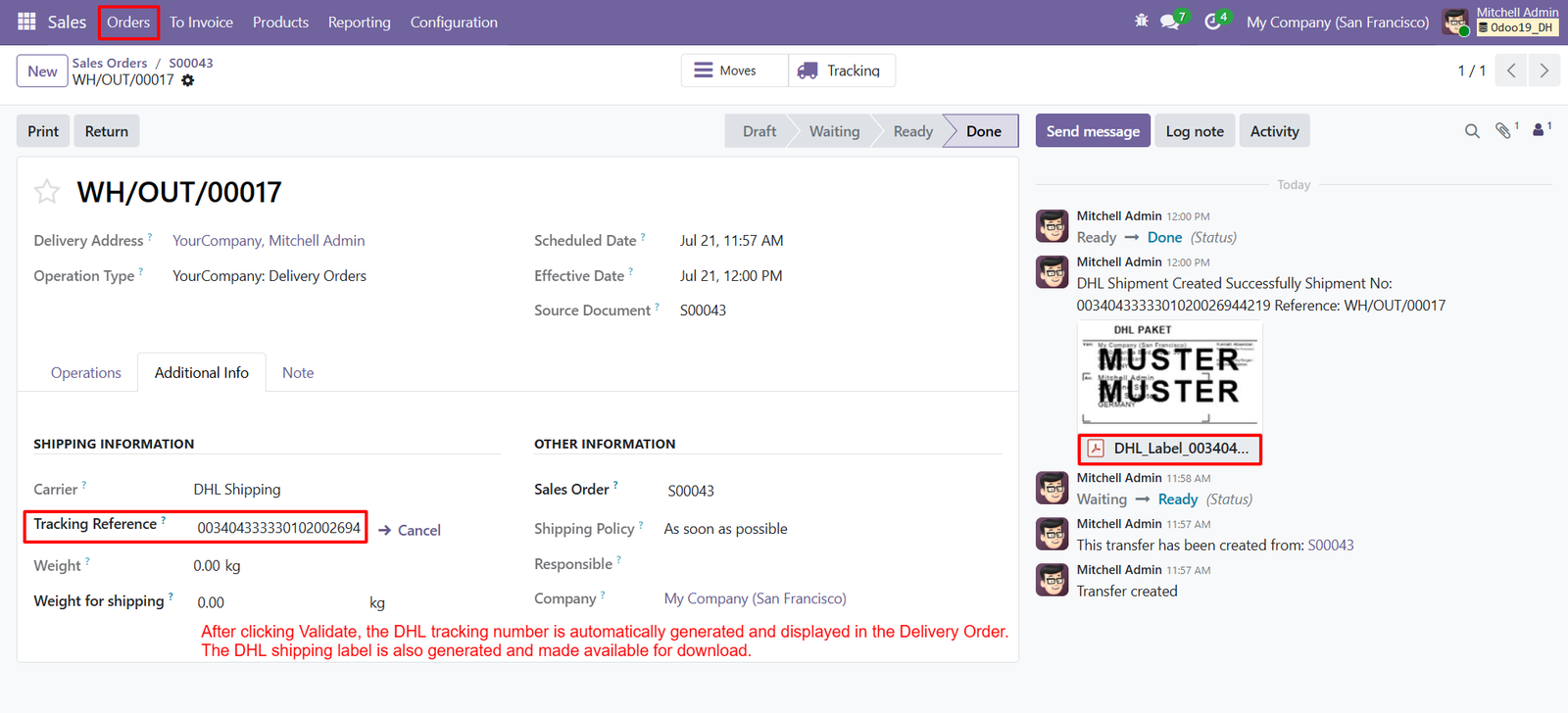
Task: Open the Orders menu
Action: click(x=128, y=22)
